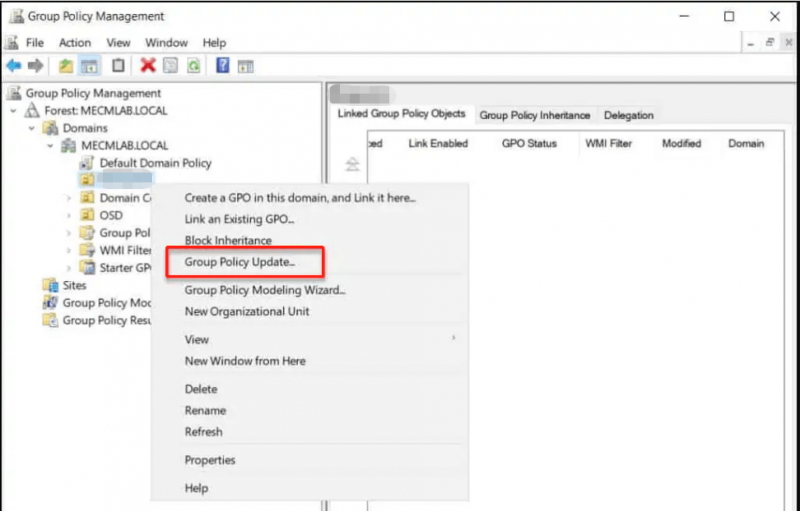Image resolution: width=800 pixels, height=511 pixels.
Task: Choose Group Policy Update from context menu
Action: coord(240,262)
